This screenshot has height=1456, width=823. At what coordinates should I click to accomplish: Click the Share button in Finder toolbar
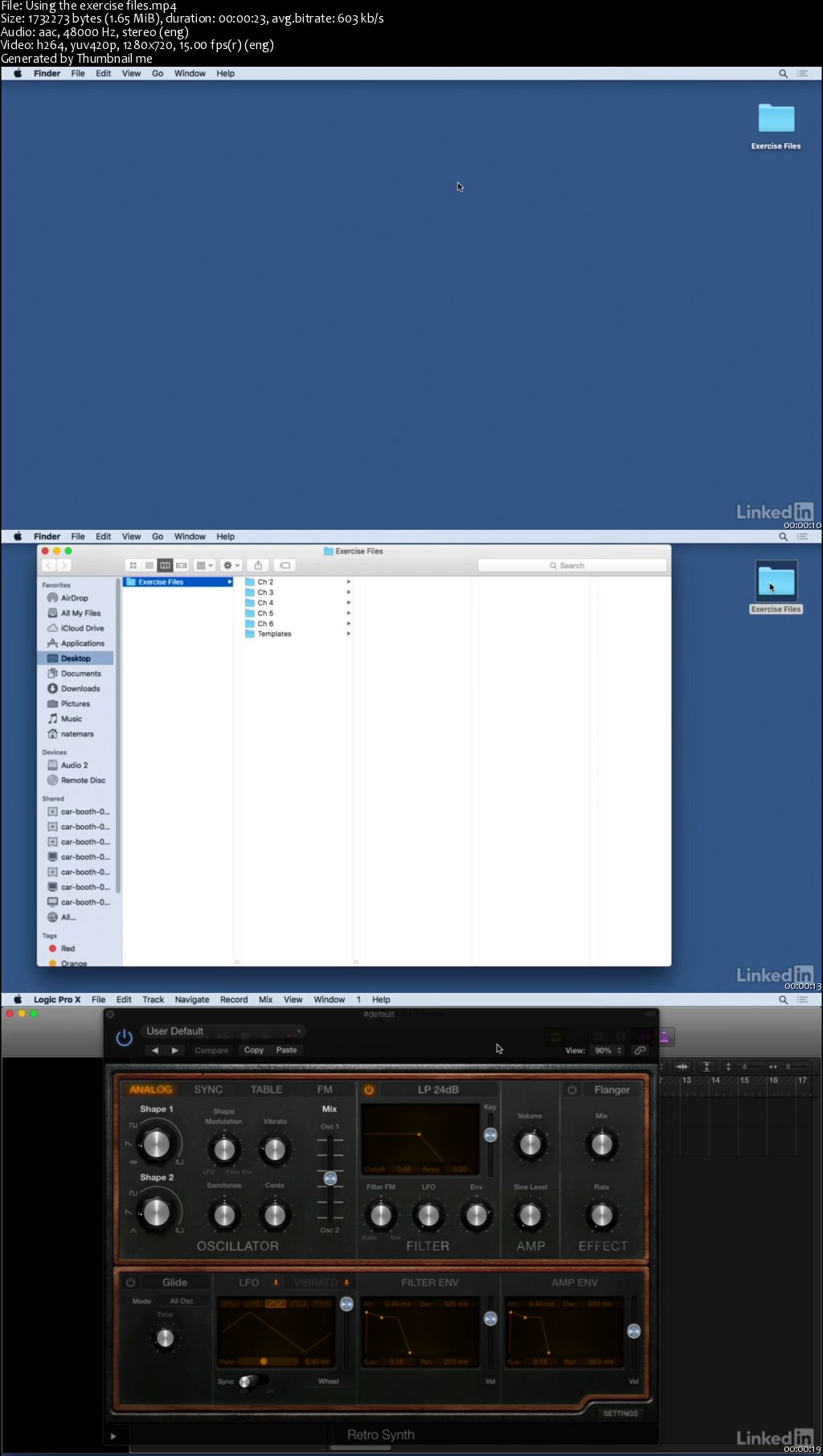coord(258,565)
